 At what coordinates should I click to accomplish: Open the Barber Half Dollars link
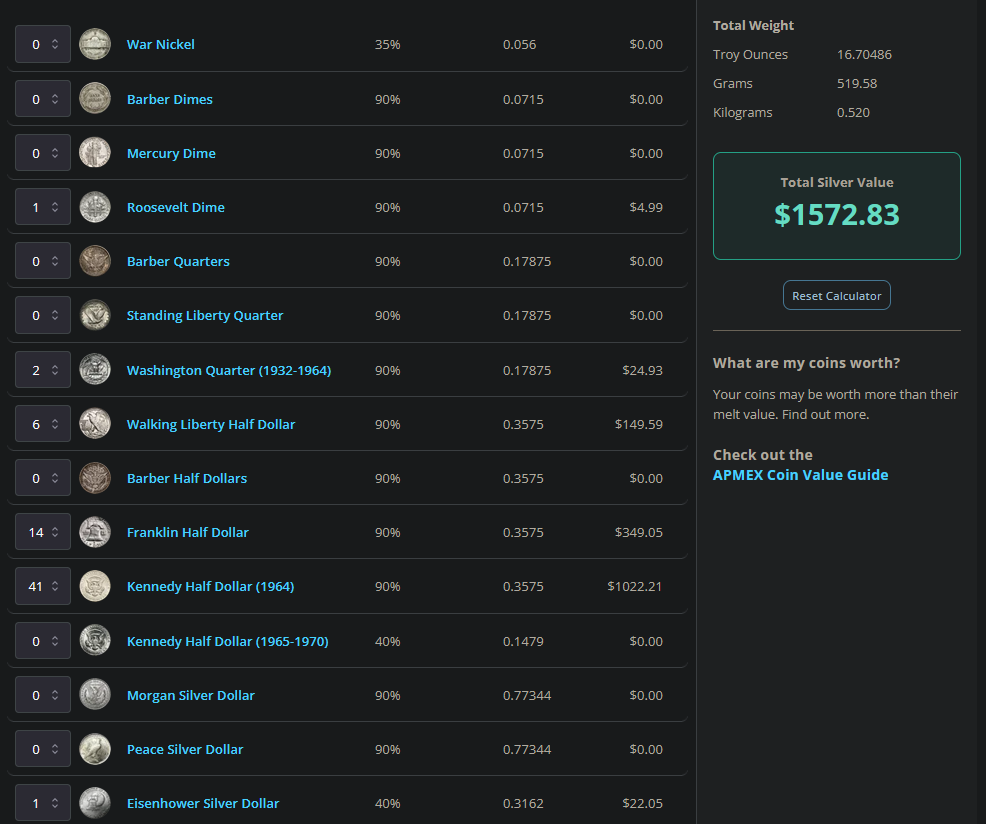coord(187,478)
